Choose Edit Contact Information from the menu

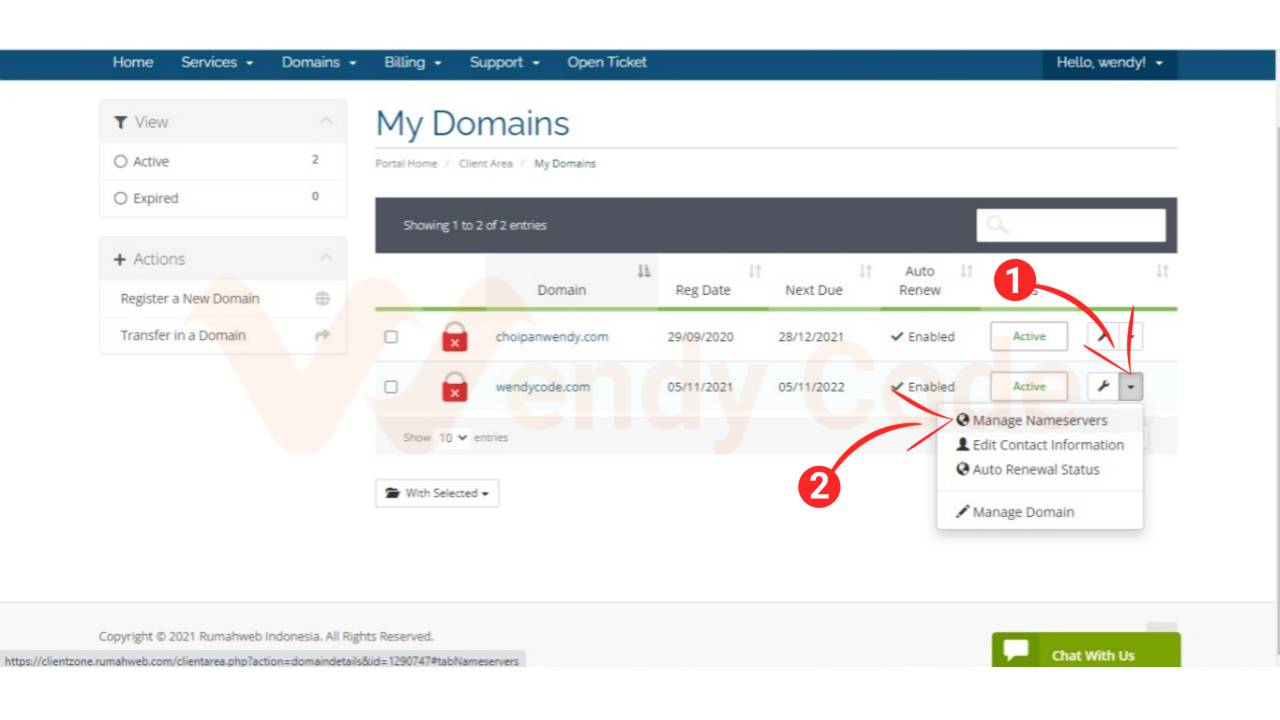coord(1040,445)
